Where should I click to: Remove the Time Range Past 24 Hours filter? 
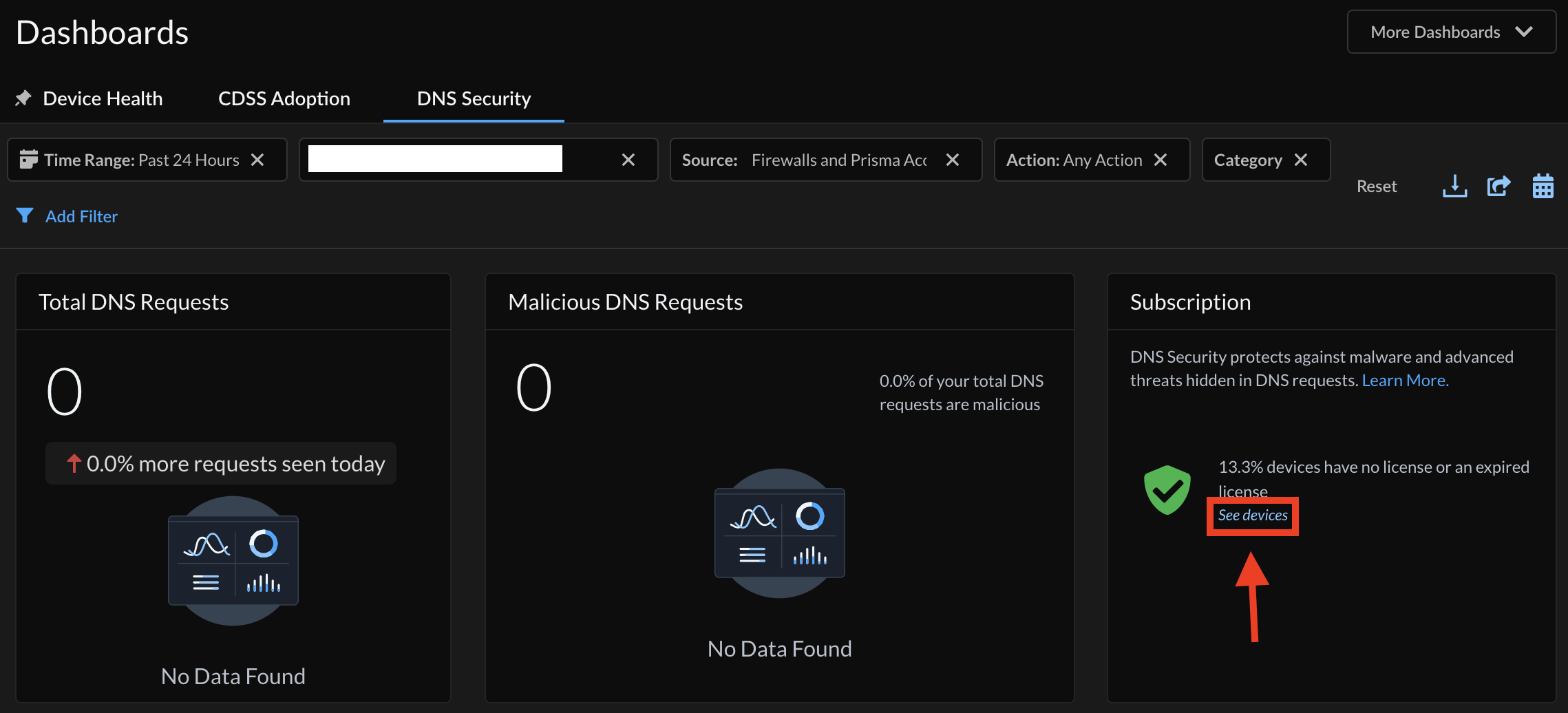pyautogui.click(x=257, y=159)
